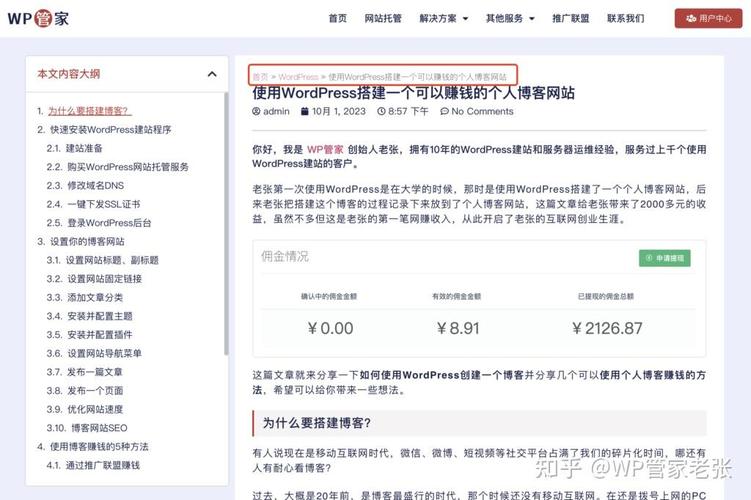The width and height of the screenshot is (751, 500).
Task: Click the WordPress breadcrumb link
Action: [x=298, y=77]
